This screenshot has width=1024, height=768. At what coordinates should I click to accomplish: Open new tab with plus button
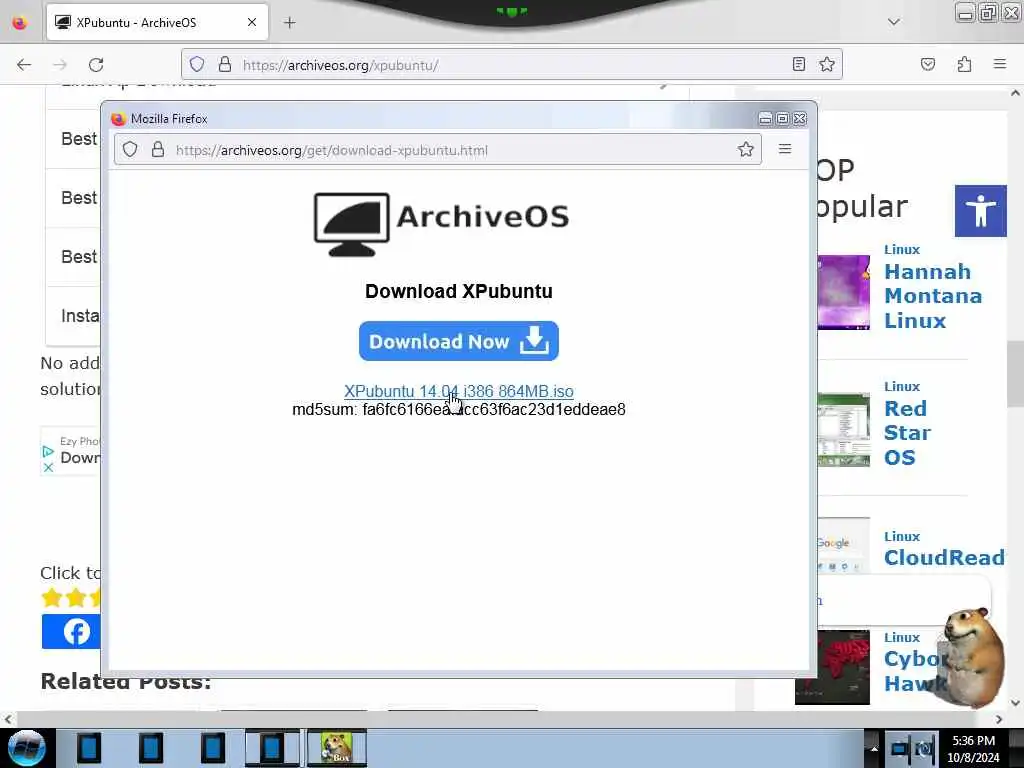pyautogui.click(x=289, y=23)
